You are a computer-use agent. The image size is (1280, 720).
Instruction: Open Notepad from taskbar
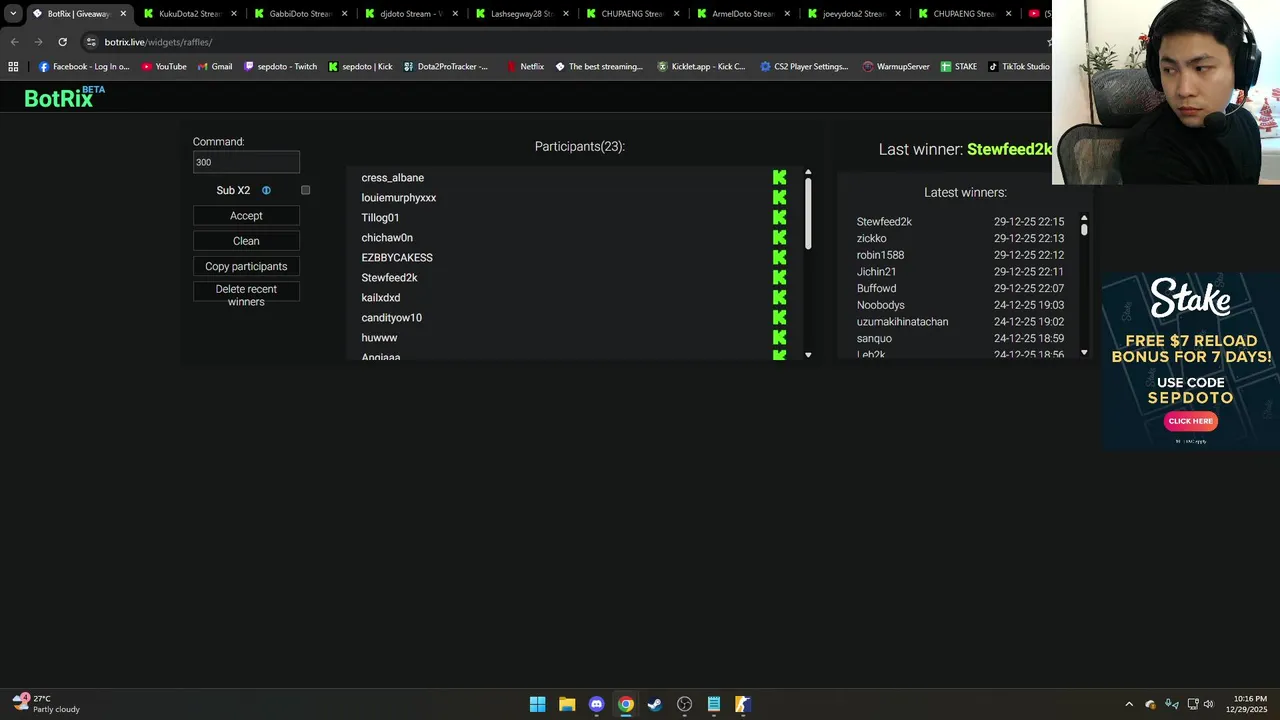(713, 704)
